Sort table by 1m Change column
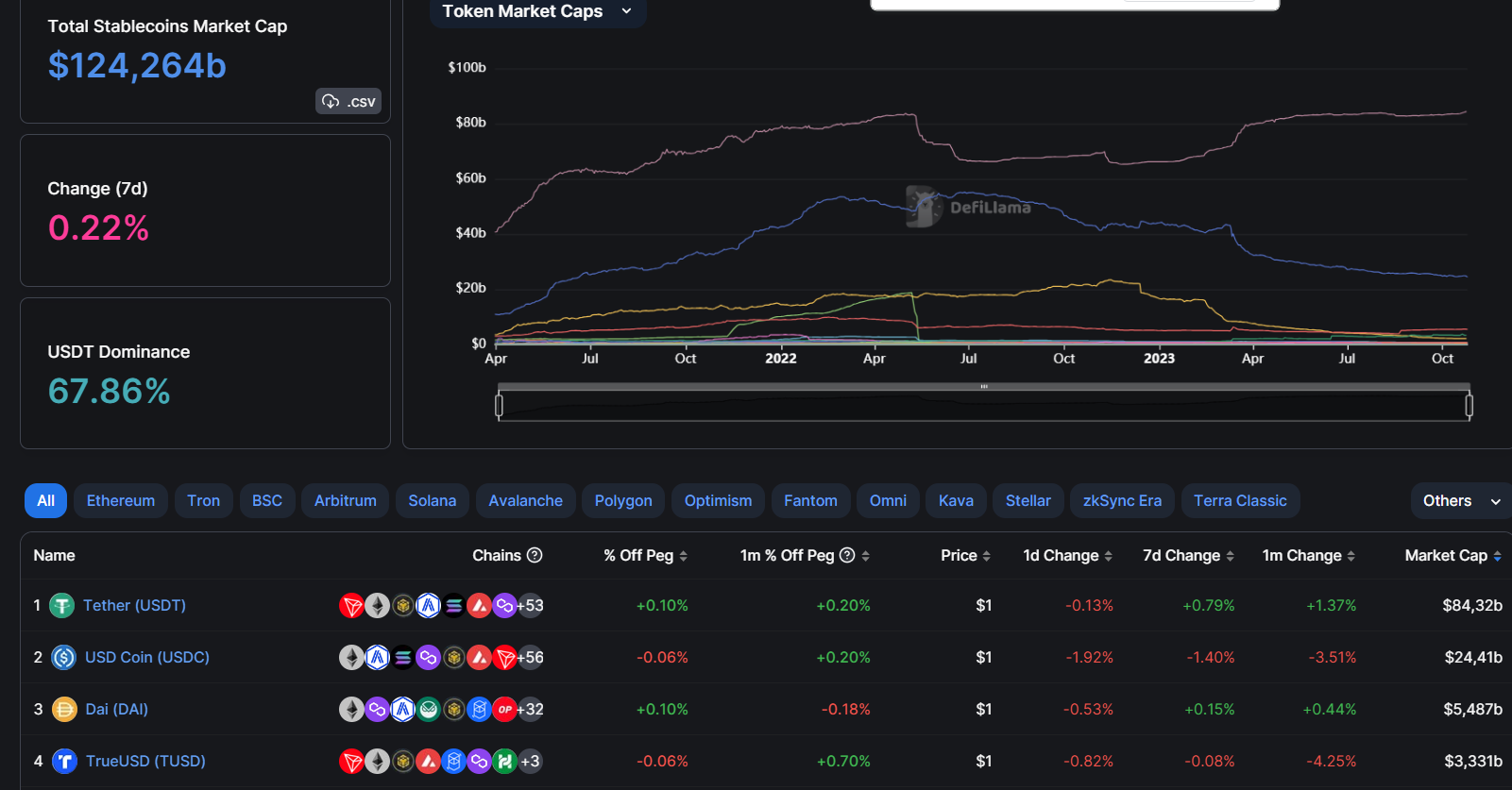 coord(1309,555)
